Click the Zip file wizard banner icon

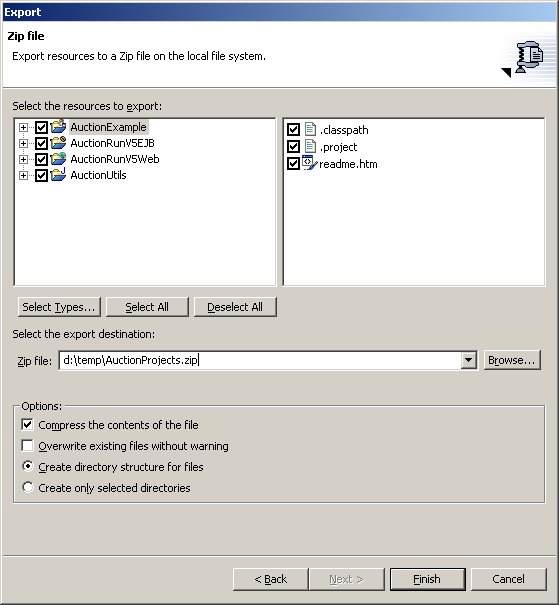coord(529,57)
